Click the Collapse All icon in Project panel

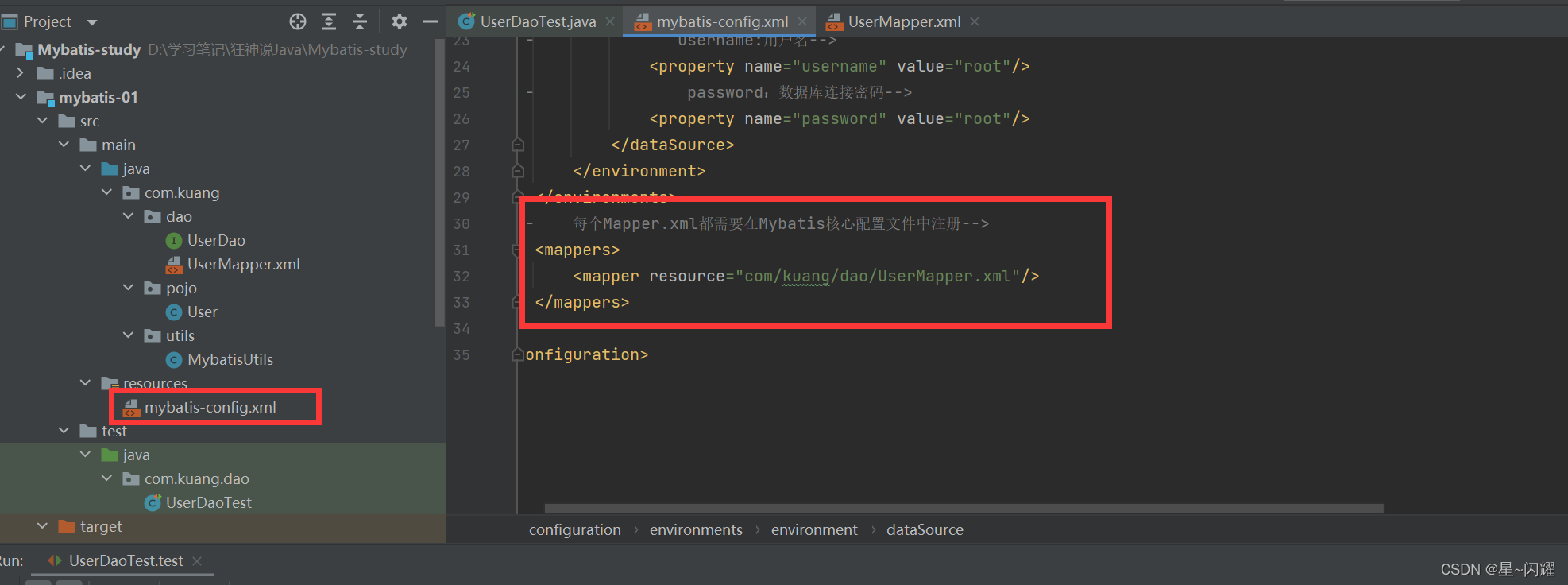pos(360,21)
